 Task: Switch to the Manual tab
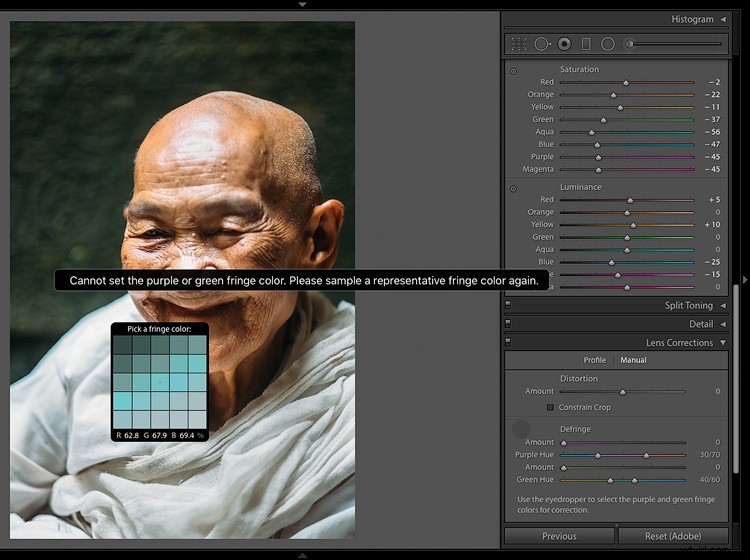[633, 360]
